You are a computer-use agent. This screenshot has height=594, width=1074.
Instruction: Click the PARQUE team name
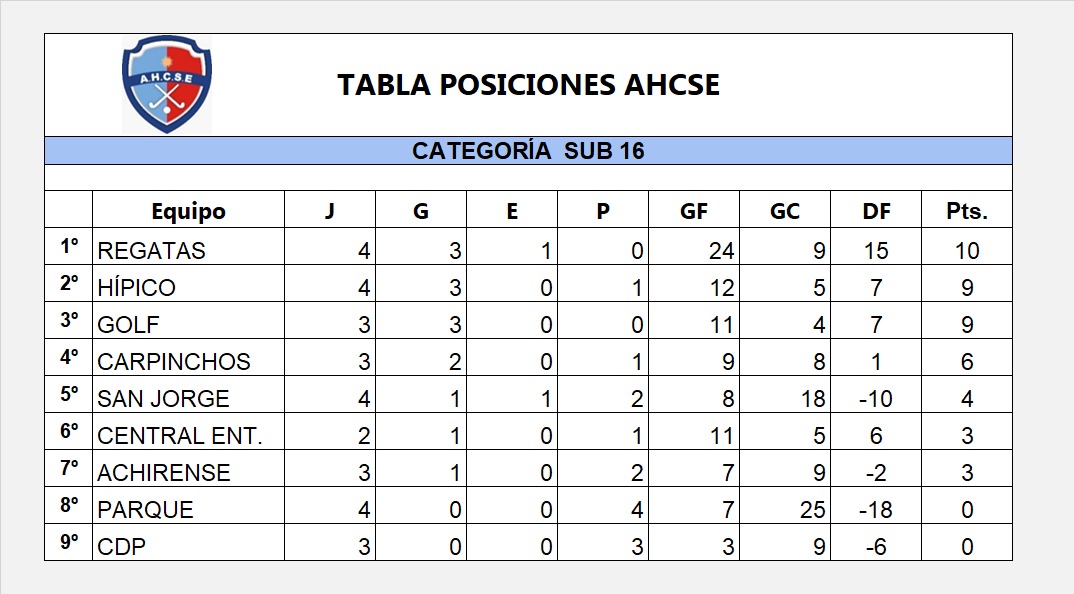(146, 510)
